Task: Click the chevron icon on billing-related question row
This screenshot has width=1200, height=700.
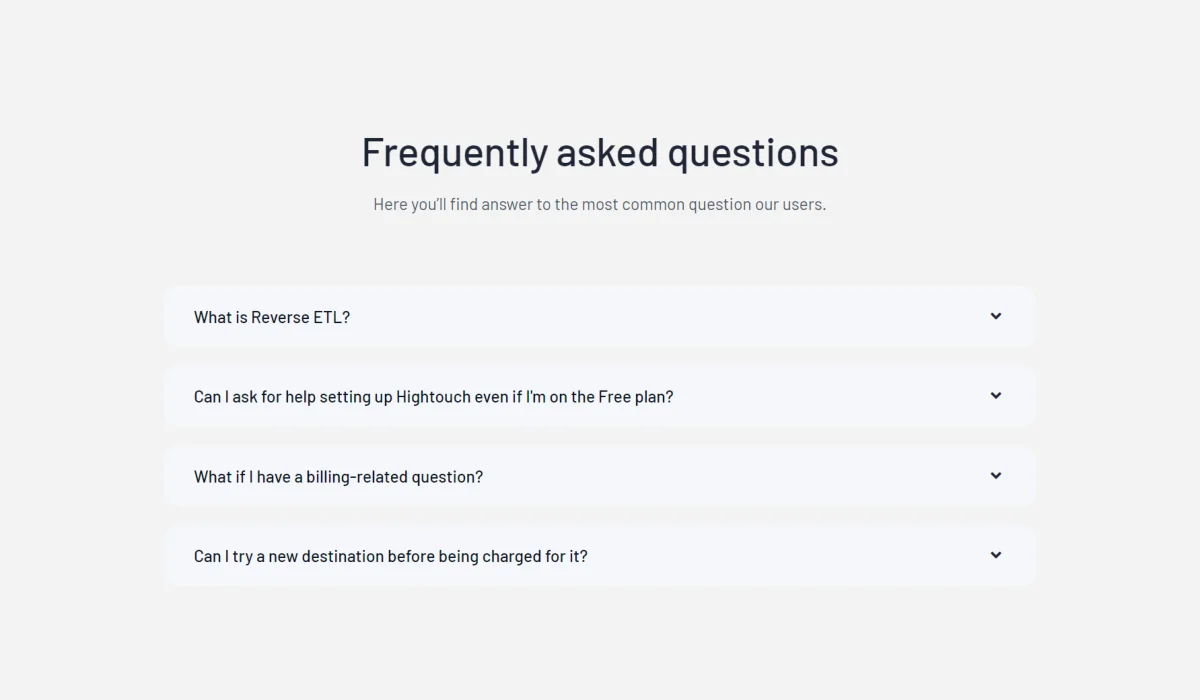Action: point(995,476)
